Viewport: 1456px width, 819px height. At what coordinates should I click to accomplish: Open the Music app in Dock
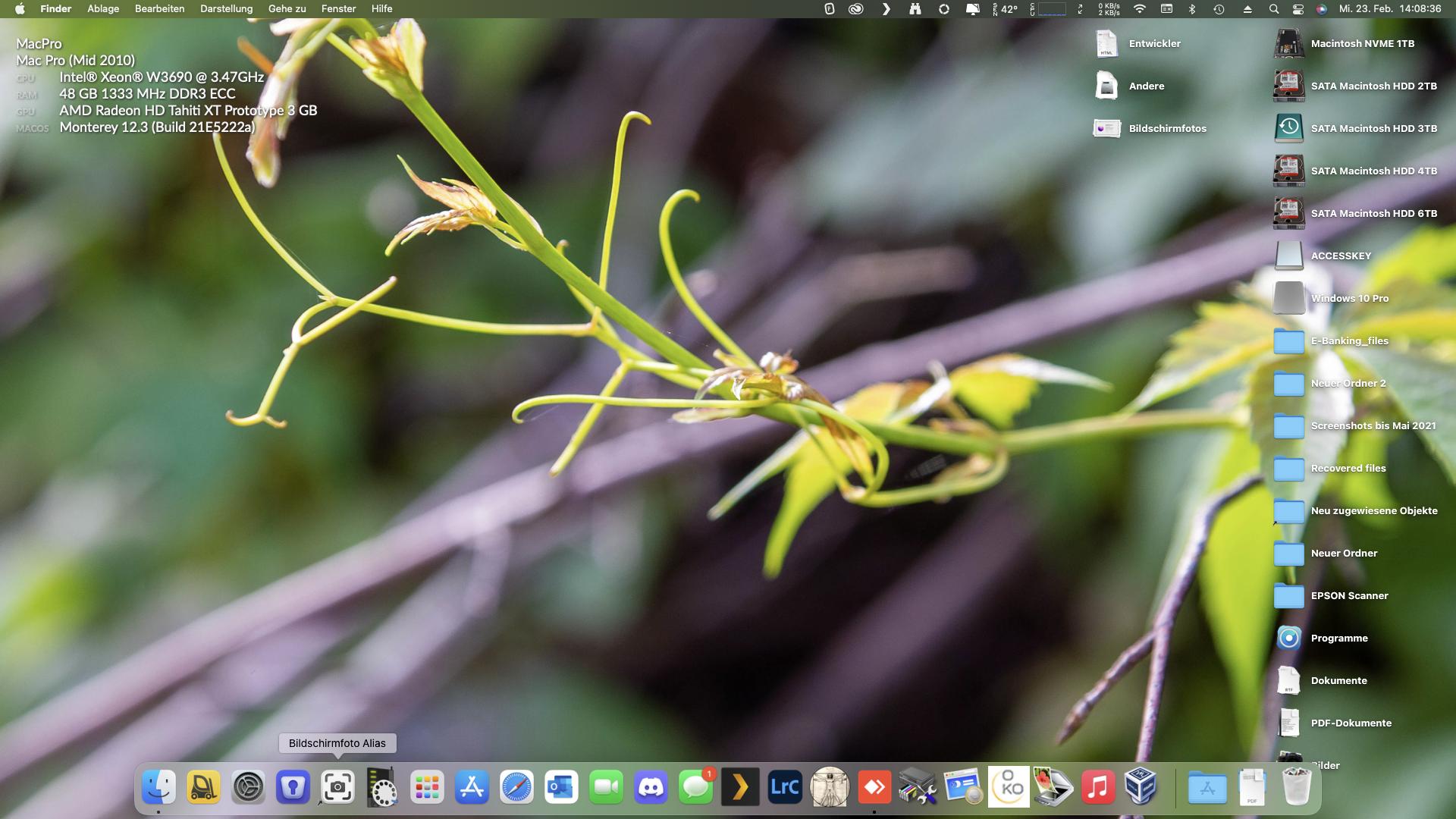point(1097,788)
